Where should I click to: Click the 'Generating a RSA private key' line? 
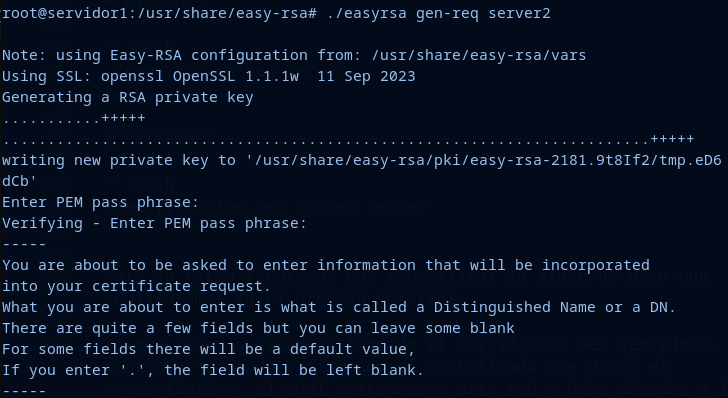click(x=128, y=97)
